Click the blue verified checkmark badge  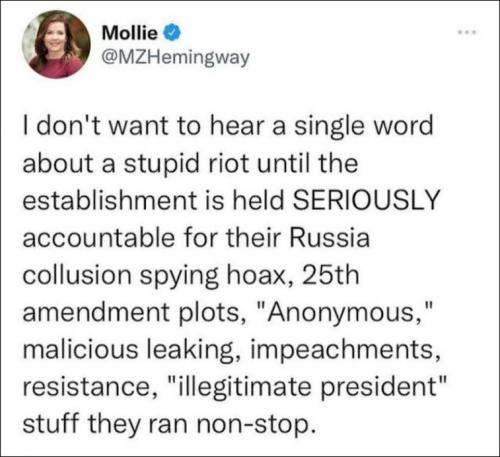172,33
